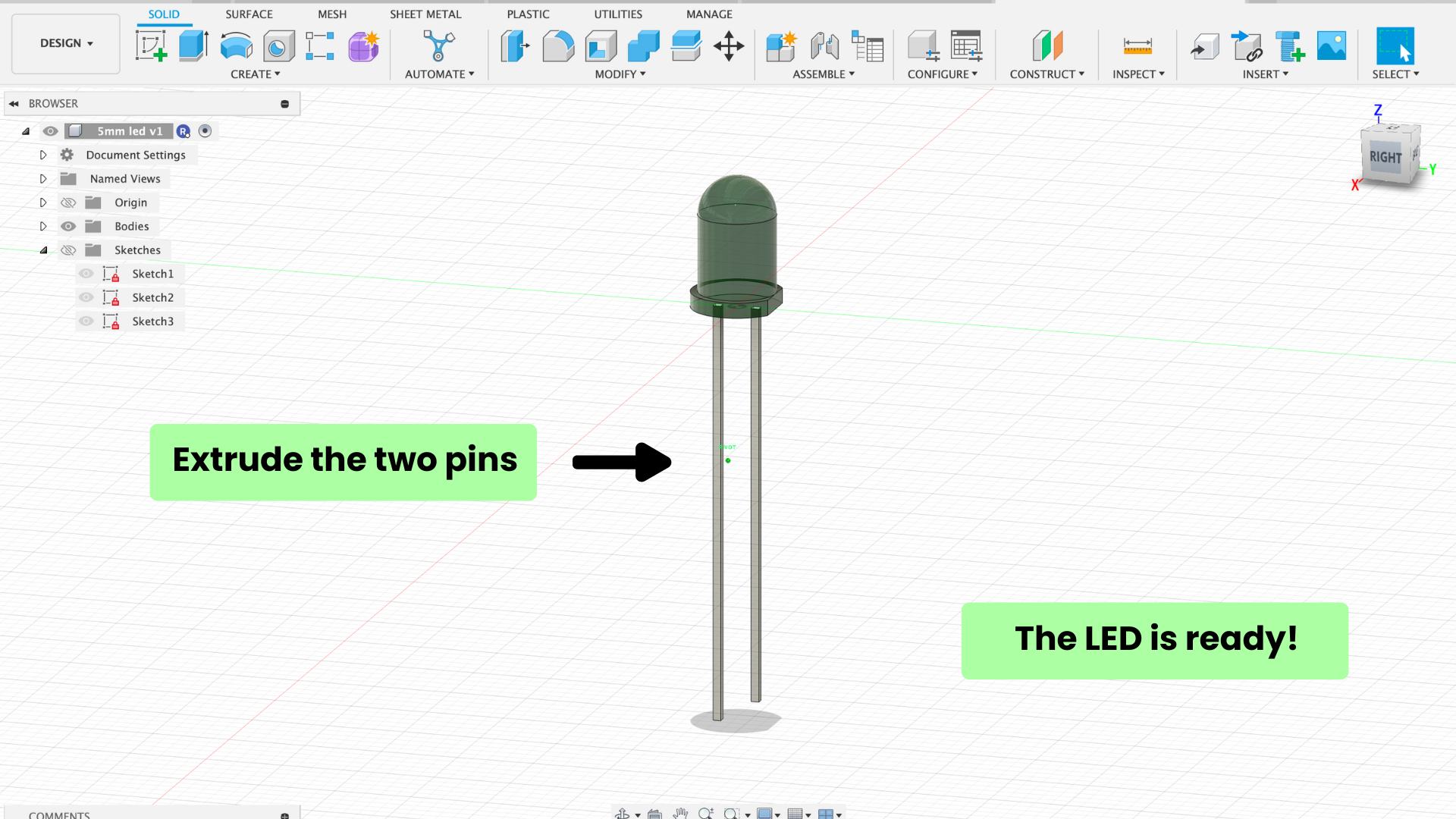
Task: Open the SELECT menu label
Action: (x=1395, y=74)
